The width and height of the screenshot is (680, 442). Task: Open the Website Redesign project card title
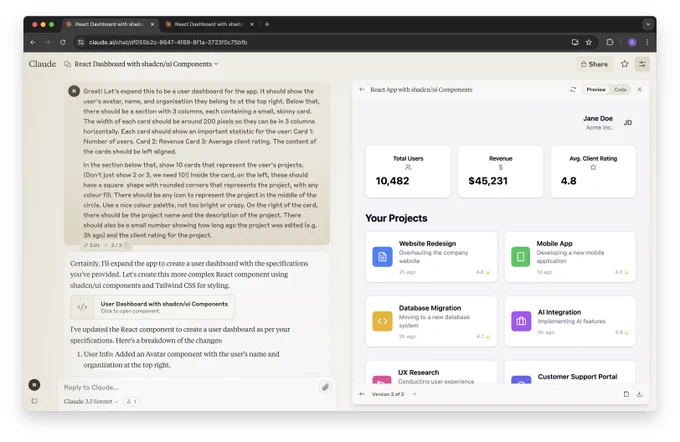(427, 243)
